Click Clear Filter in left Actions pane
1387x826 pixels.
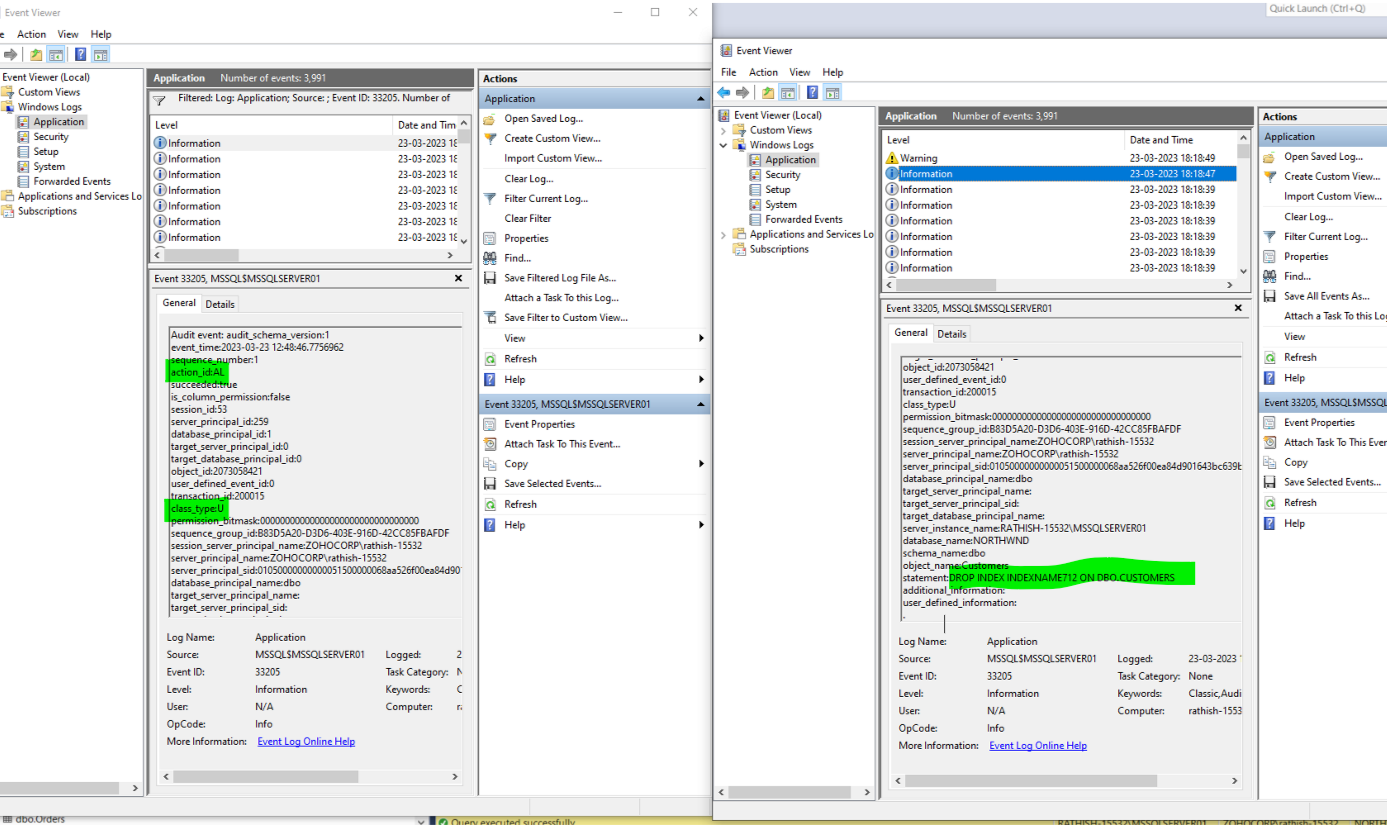tap(528, 218)
